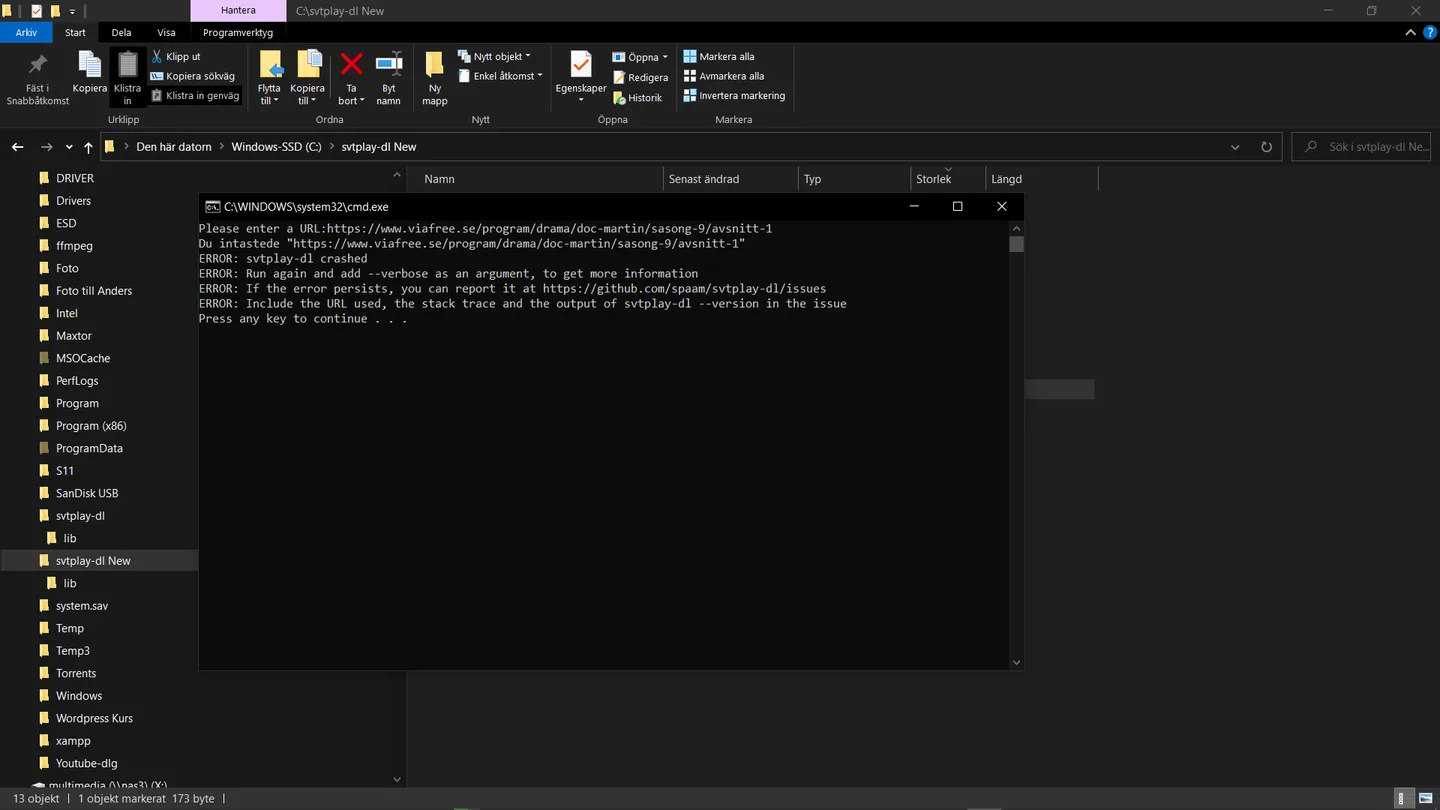Select Klipp ut scissors command
1440x810 pixels.
[x=176, y=57]
